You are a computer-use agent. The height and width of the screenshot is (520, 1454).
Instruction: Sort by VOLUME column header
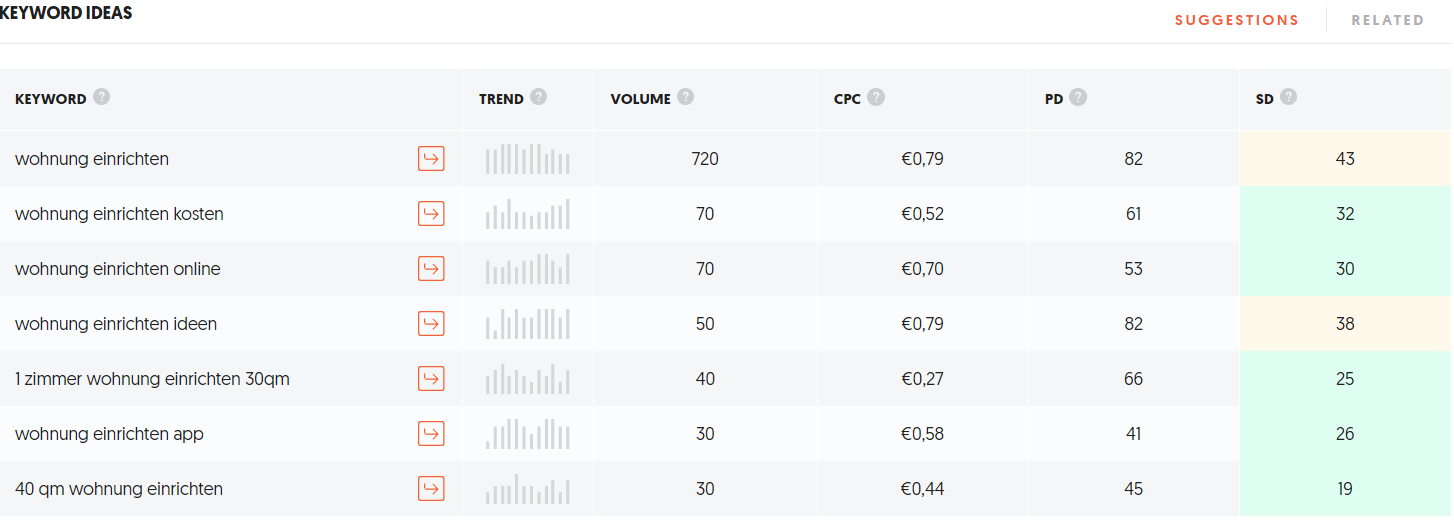point(640,99)
